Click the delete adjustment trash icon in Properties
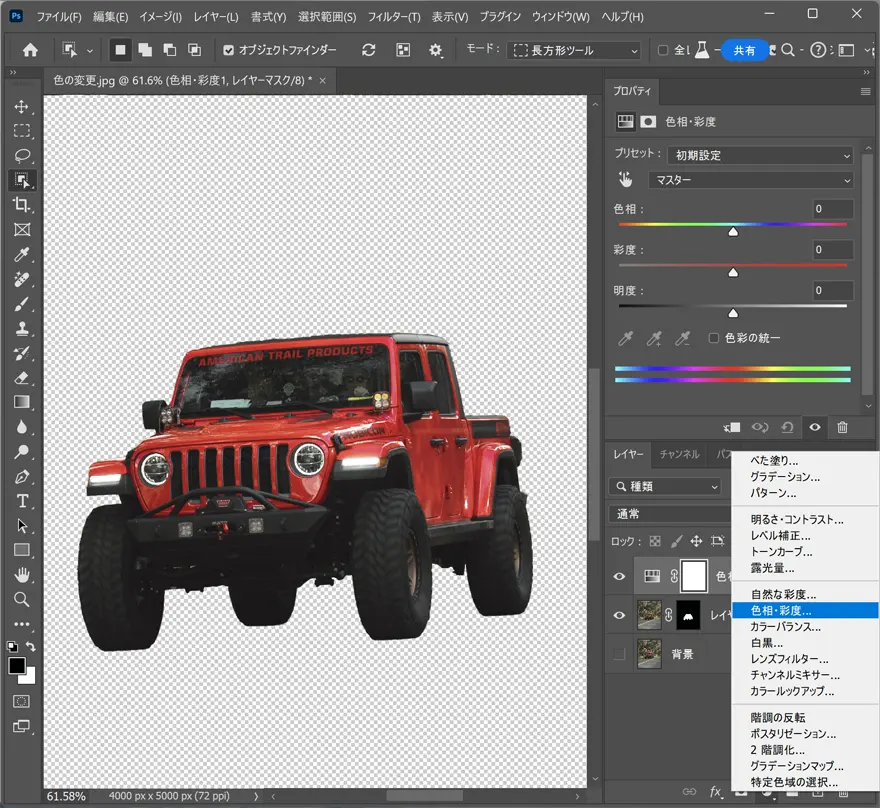Image resolution: width=880 pixels, height=808 pixels. coord(842,428)
